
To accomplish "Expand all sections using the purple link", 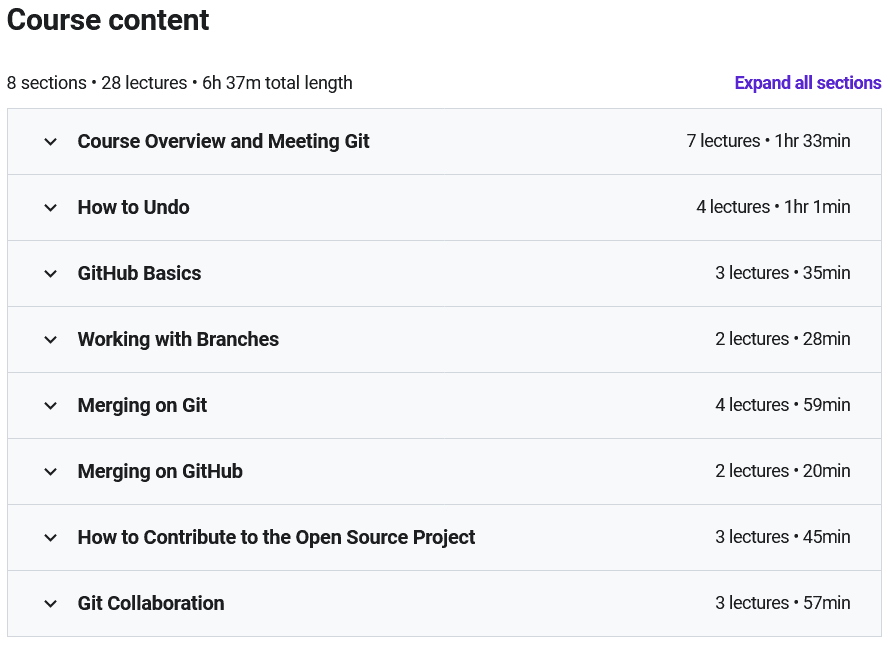I will coord(807,83).
